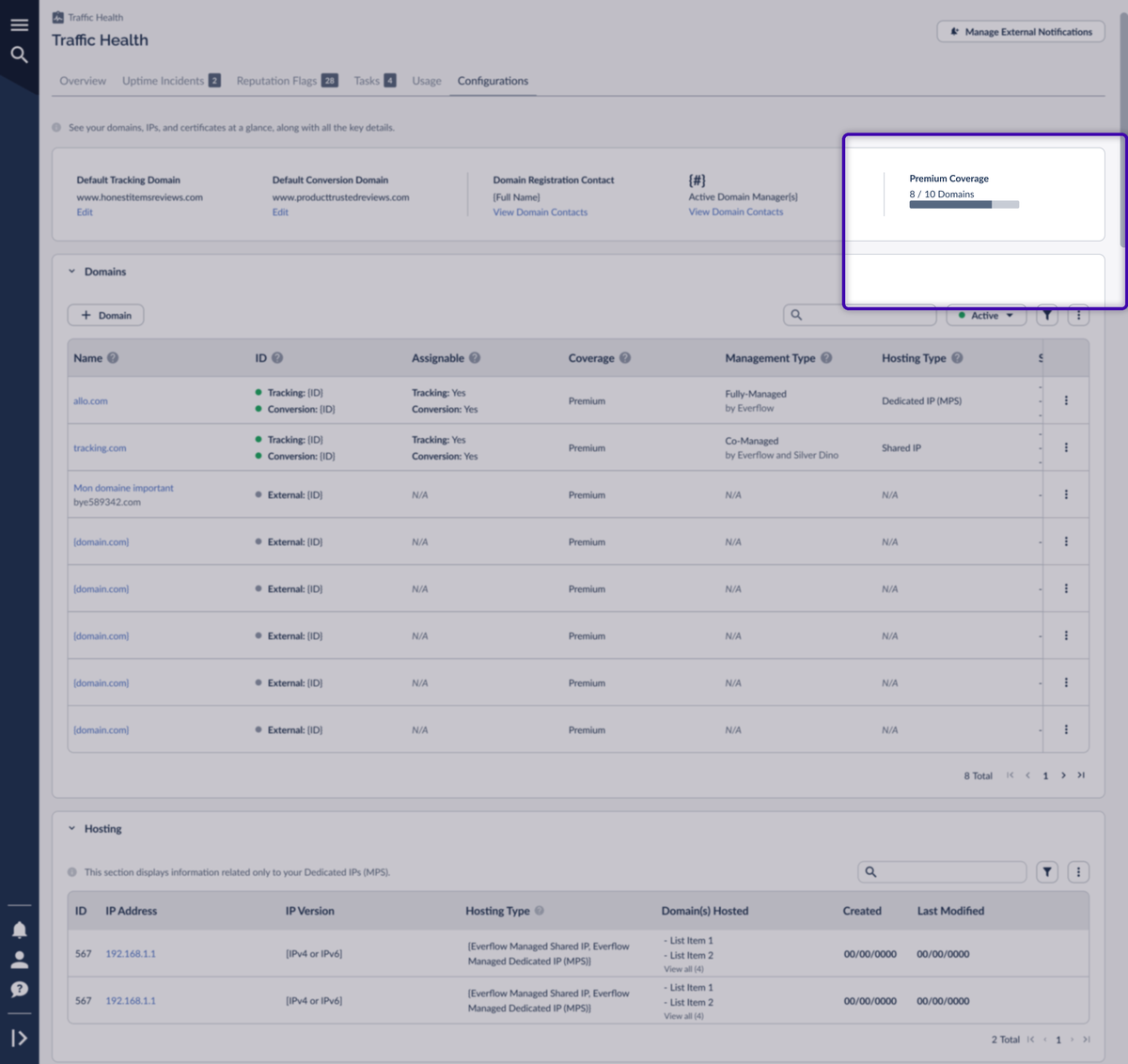The image size is (1128, 1064).
Task: Click the page vertical scrollbar
Action: pos(1123,132)
